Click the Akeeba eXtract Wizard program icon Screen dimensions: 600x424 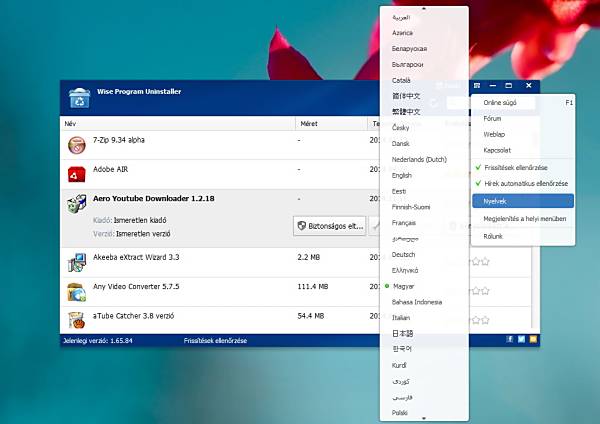[77, 263]
